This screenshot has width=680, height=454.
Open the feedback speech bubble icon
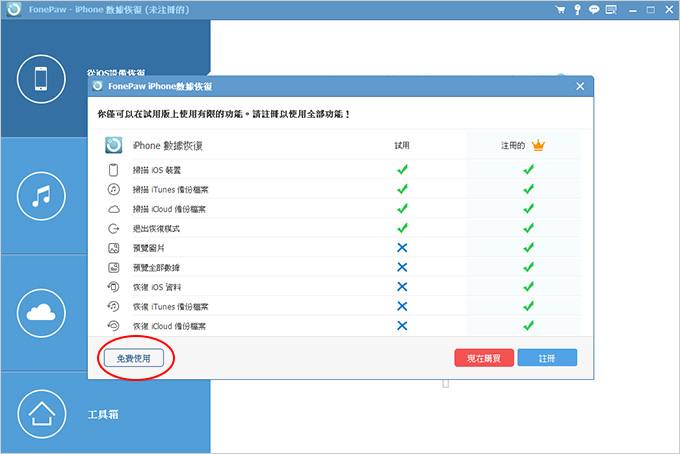coord(594,10)
